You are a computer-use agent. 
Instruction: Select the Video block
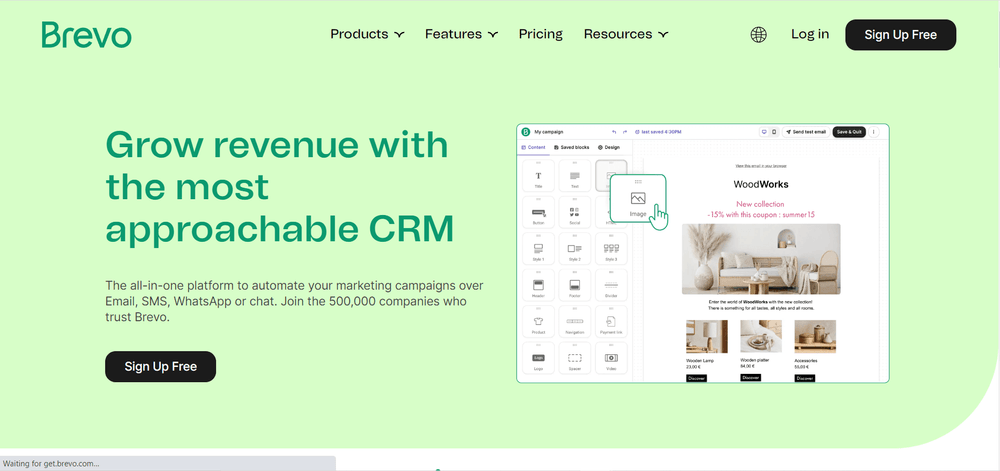[611, 358]
